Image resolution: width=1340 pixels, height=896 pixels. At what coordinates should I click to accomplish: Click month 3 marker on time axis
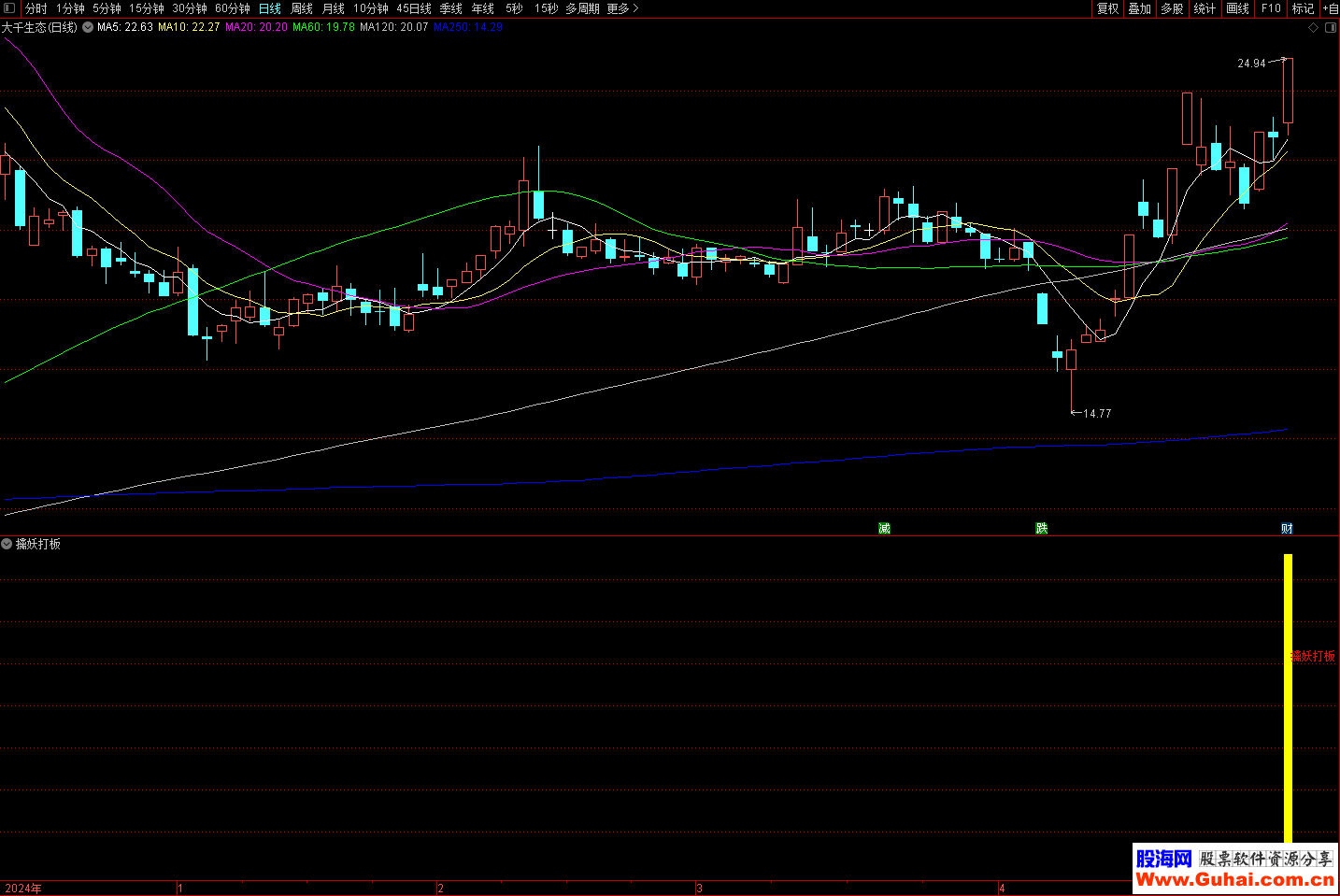point(699,889)
